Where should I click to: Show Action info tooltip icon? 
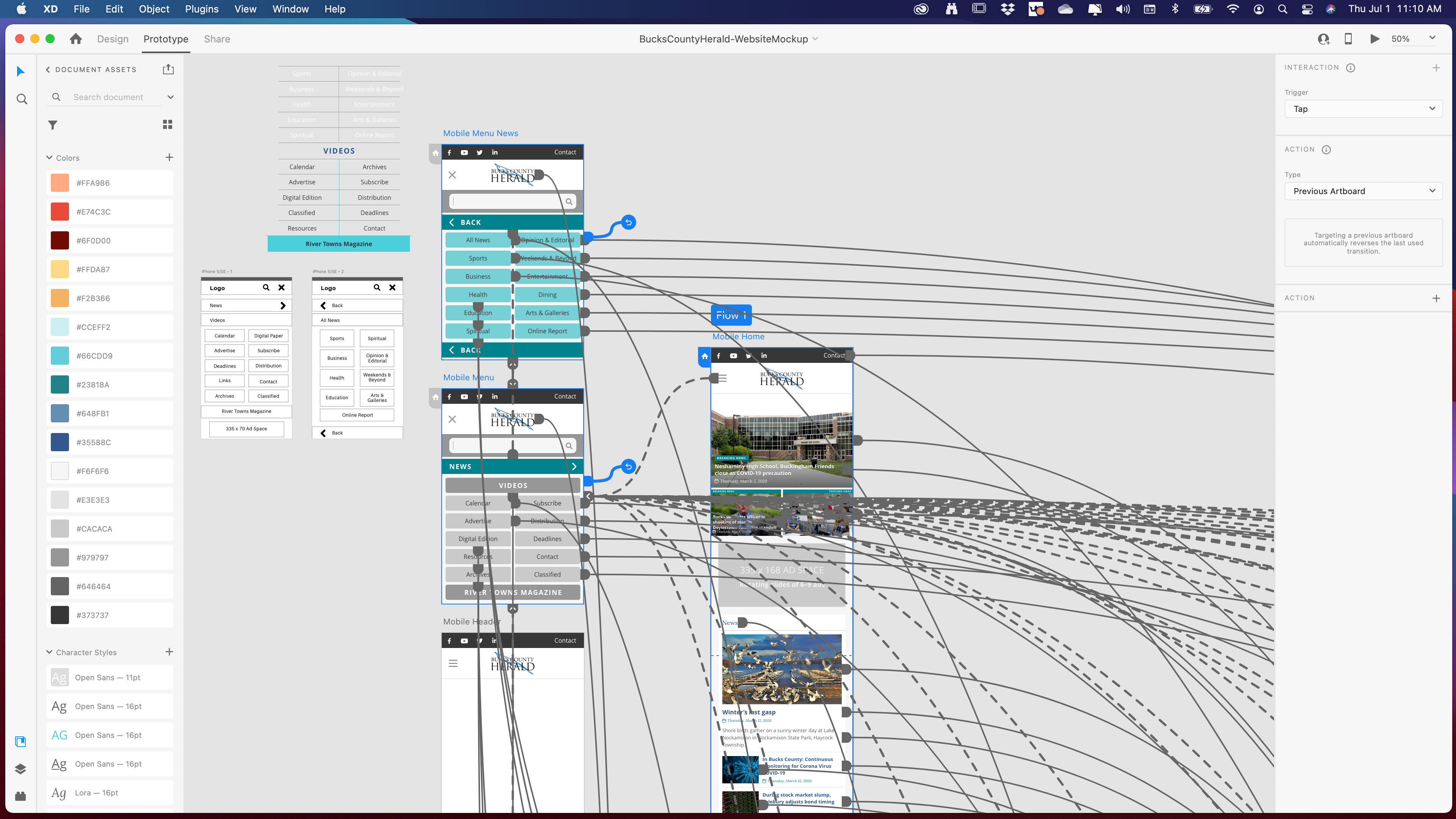pos(1326,150)
